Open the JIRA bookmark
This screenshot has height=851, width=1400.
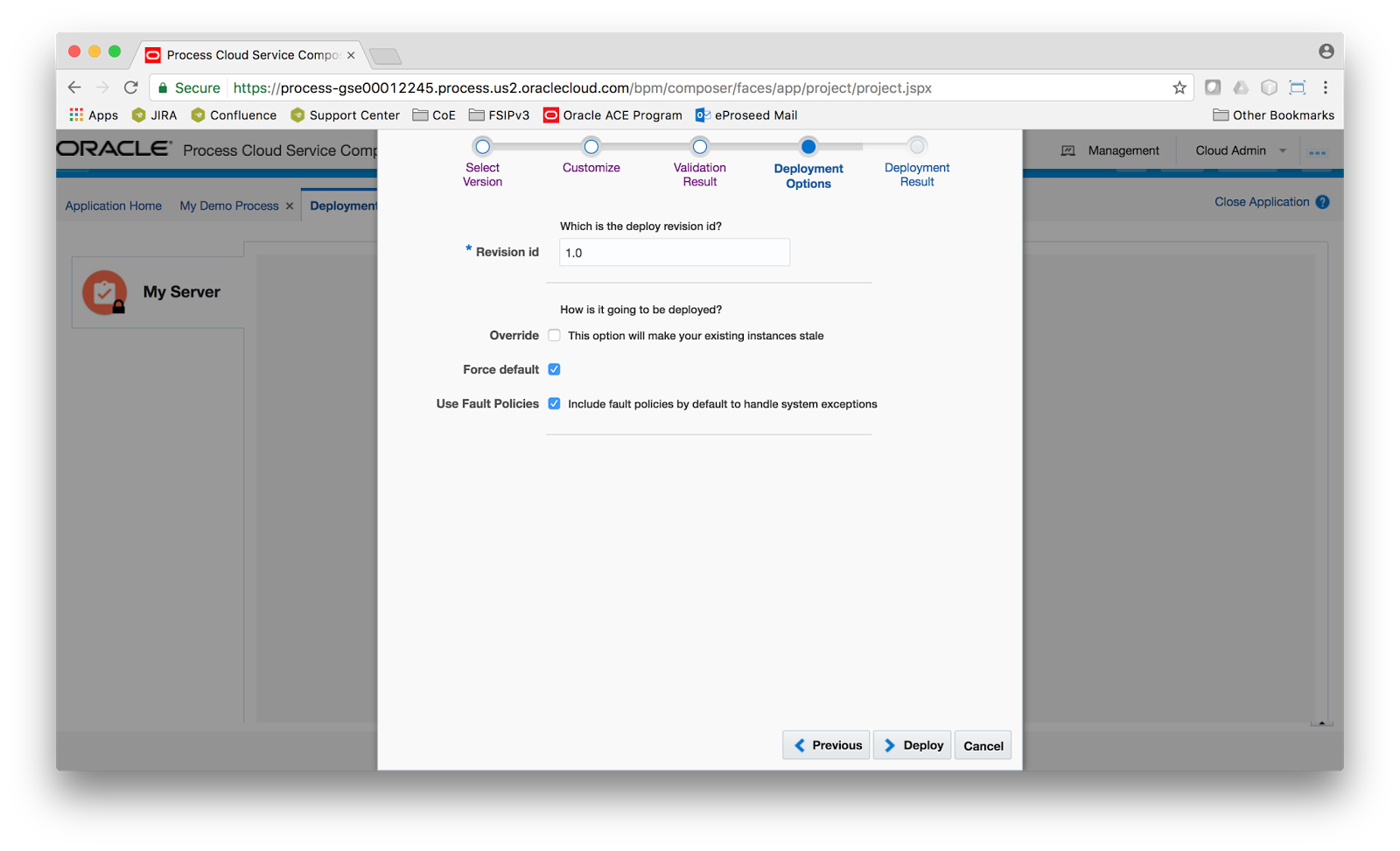click(x=154, y=115)
